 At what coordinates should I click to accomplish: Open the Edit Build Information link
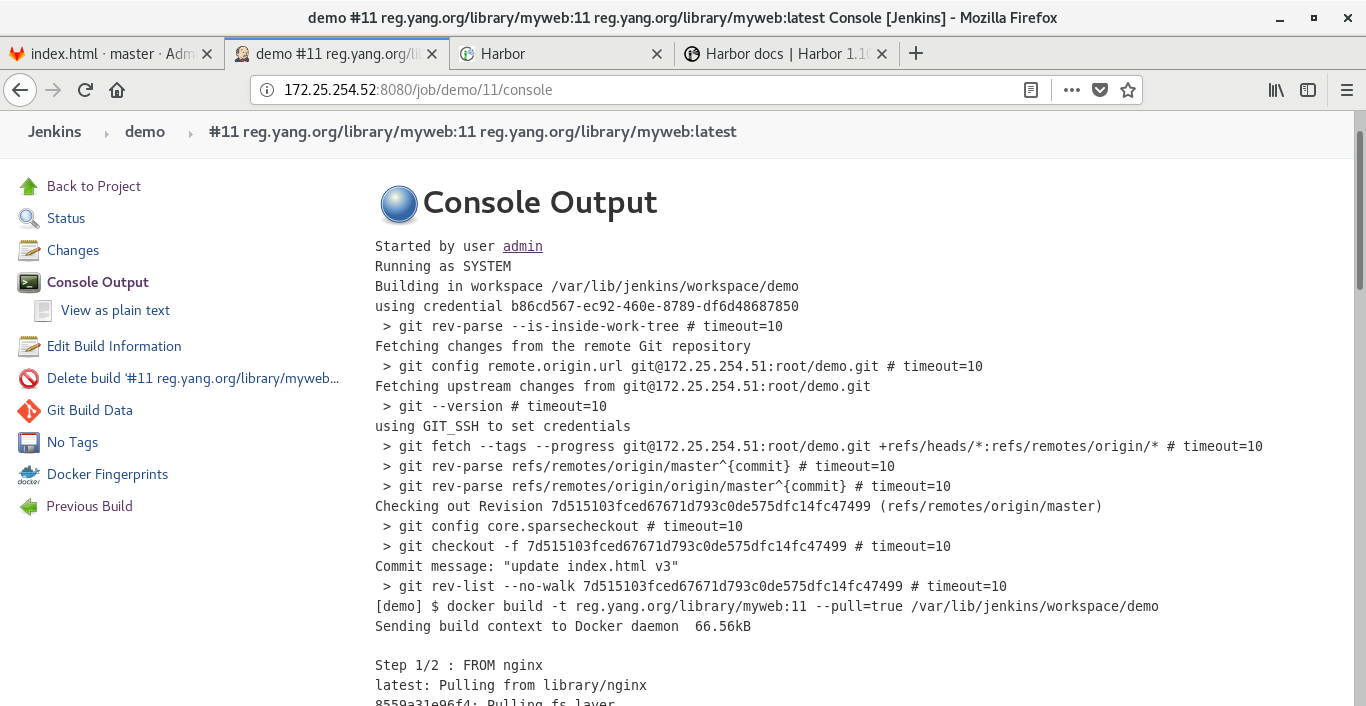pyautogui.click(x=114, y=346)
